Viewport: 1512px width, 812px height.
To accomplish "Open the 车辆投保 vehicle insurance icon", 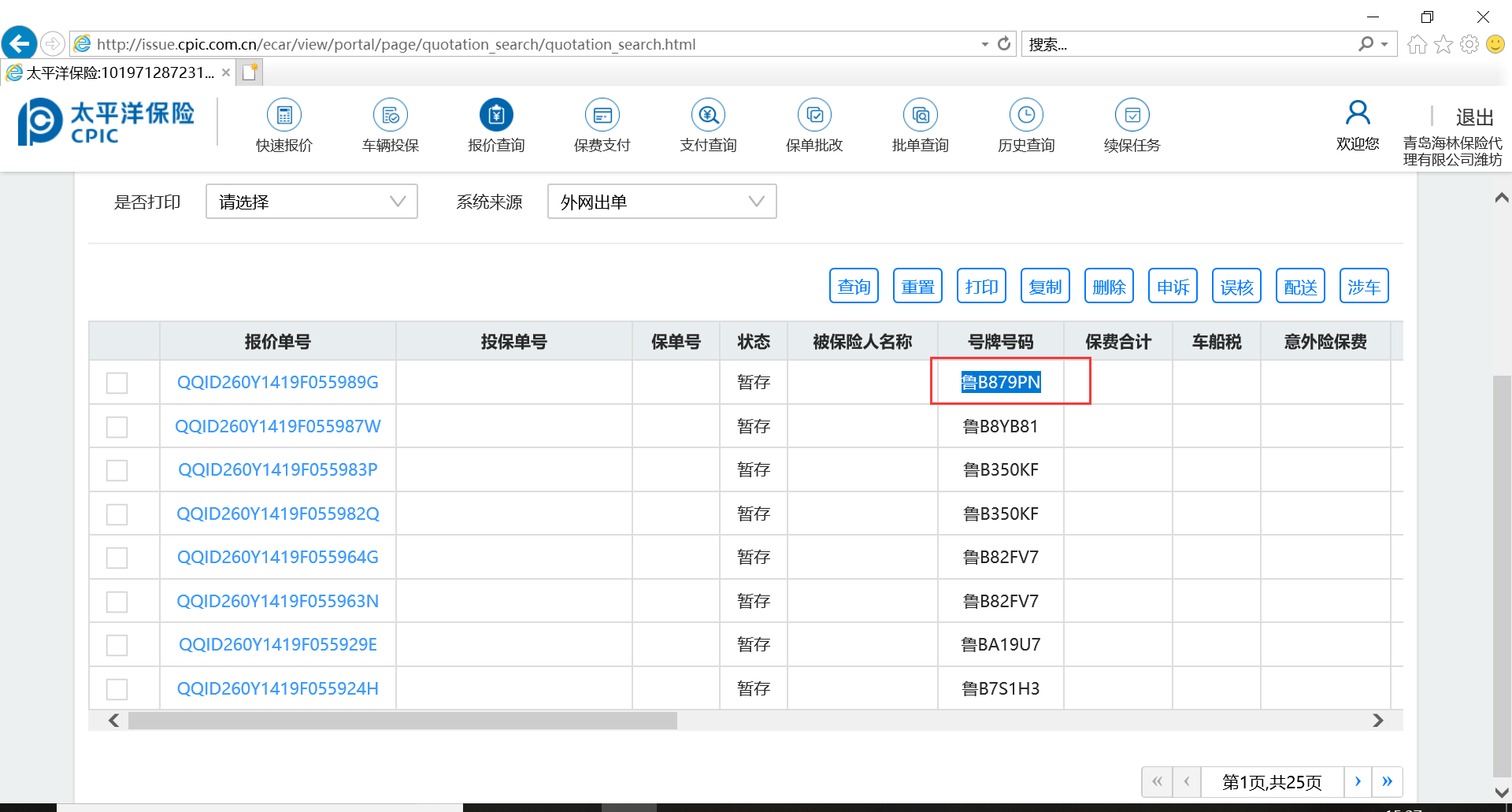I will (390, 116).
